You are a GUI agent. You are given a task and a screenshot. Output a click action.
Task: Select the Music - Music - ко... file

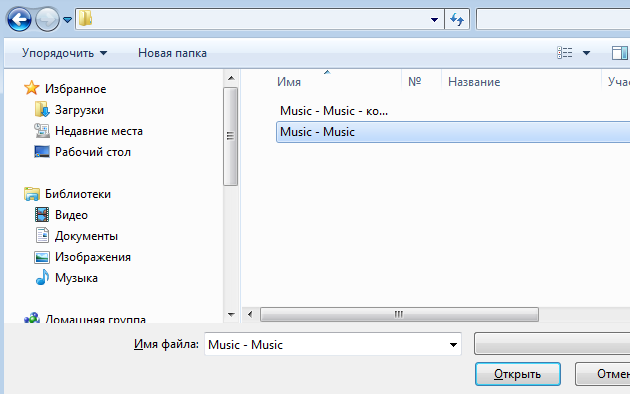coord(334,111)
